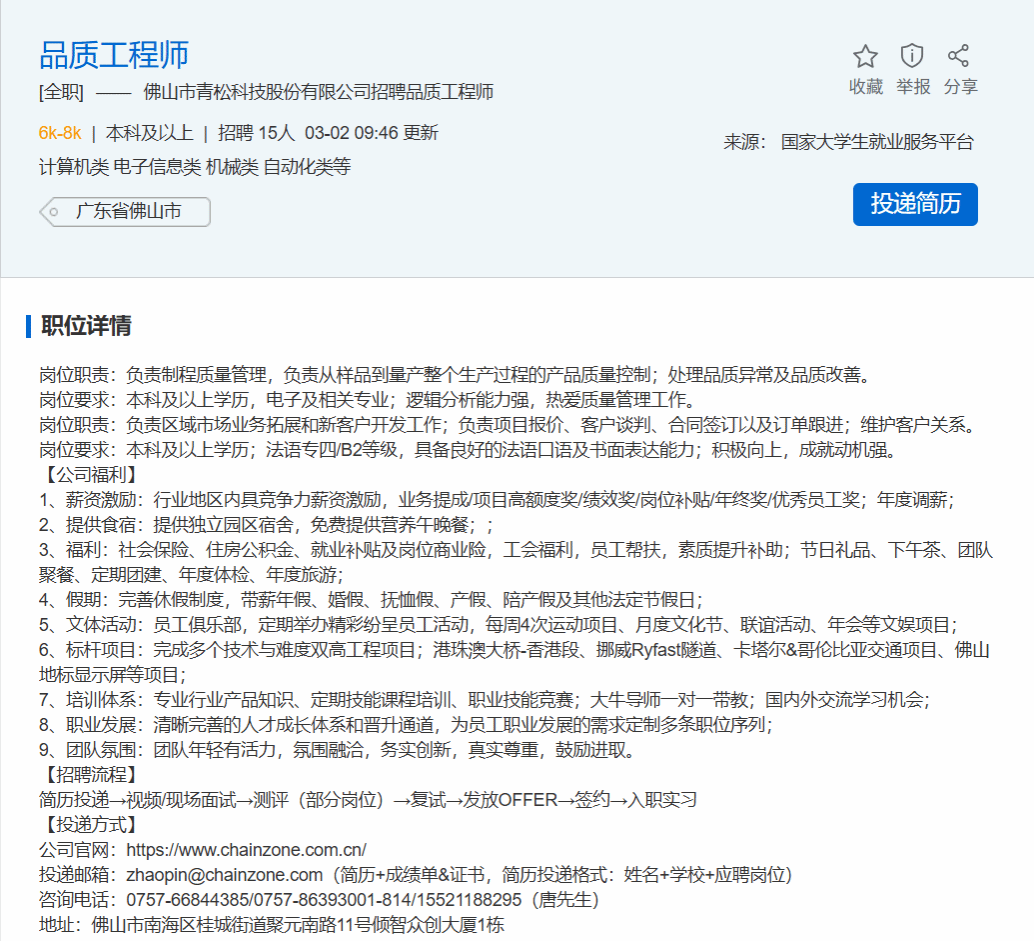Viewport: 1034px width, 941px height.
Task: Click the star icon to favorite job
Action: pyautogui.click(x=865, y=56)
